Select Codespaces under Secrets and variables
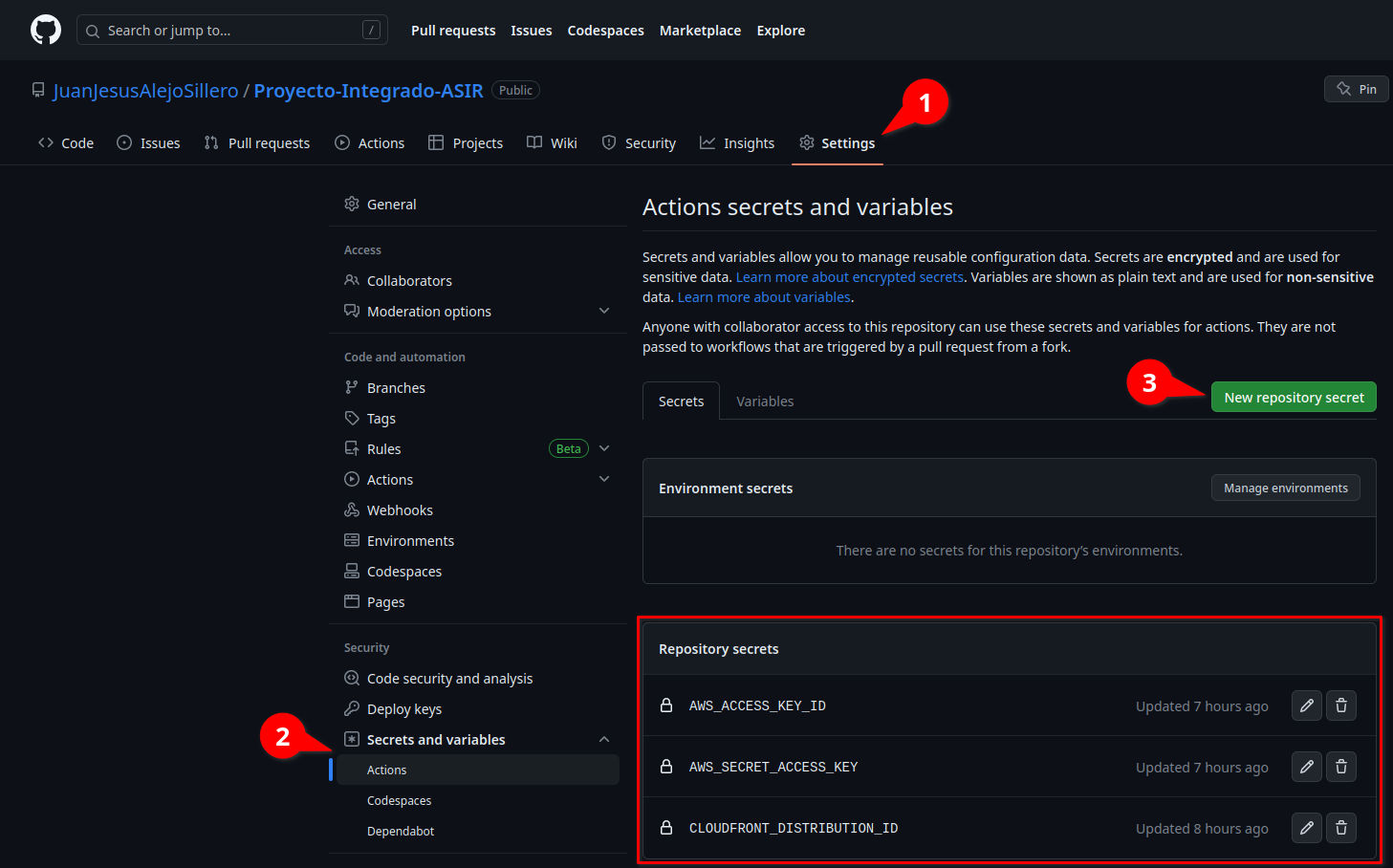1393x868 pixels. [x=478, y=800]
